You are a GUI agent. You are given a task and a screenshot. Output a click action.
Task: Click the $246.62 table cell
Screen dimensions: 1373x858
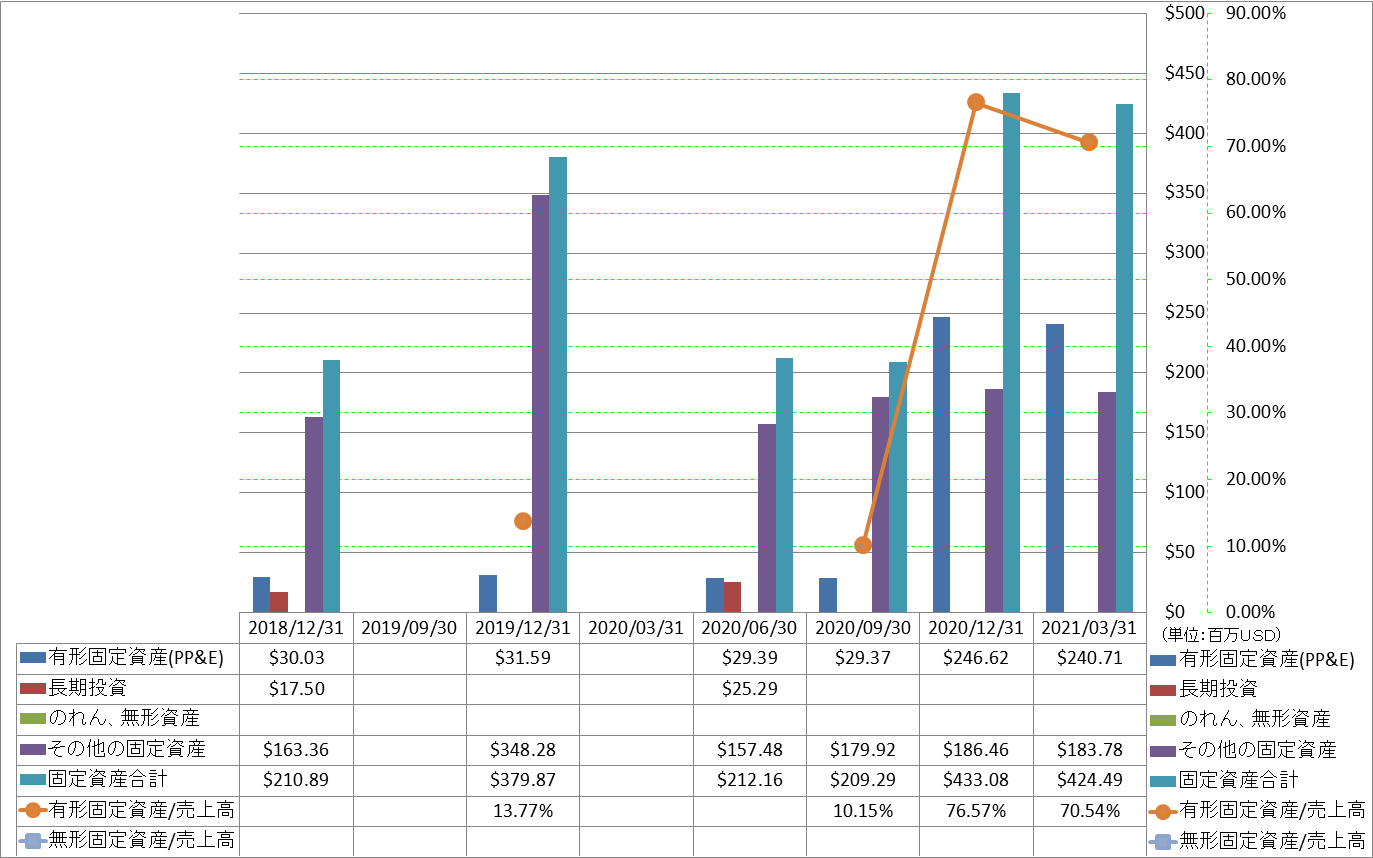pyautogui.click(x=976, y=659)
